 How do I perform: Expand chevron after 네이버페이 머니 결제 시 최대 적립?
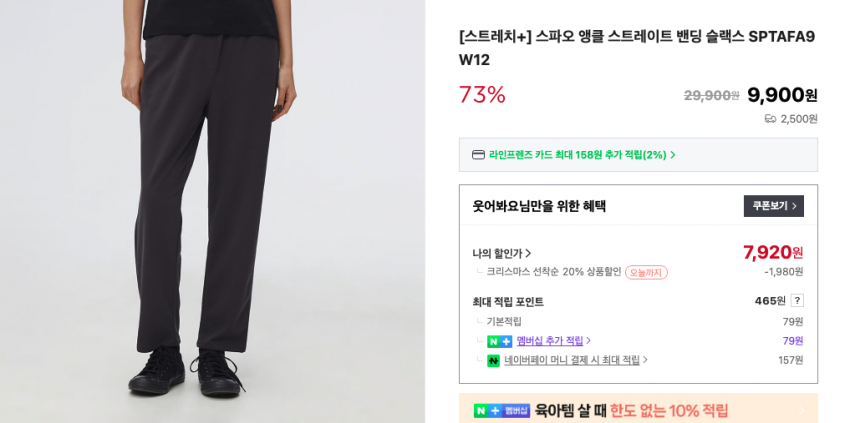click(645, 360)
